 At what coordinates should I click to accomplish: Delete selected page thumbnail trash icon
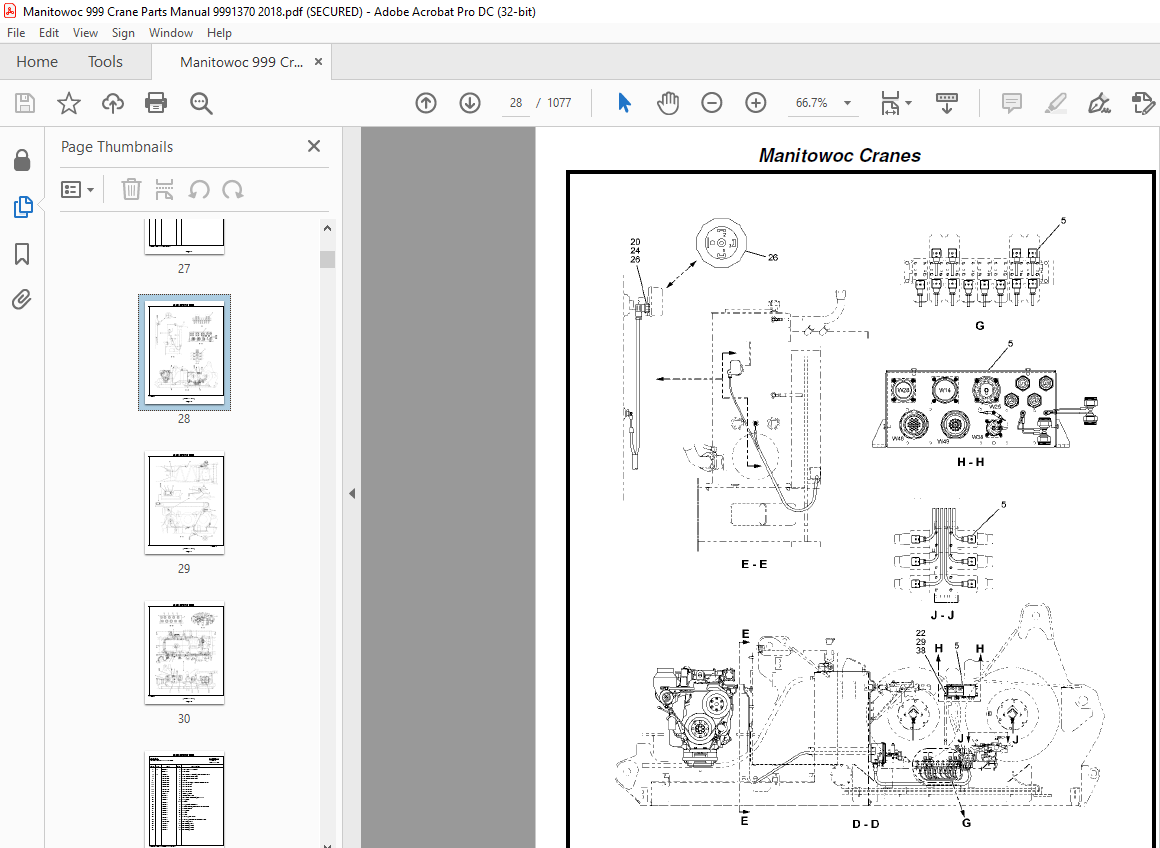131,189
